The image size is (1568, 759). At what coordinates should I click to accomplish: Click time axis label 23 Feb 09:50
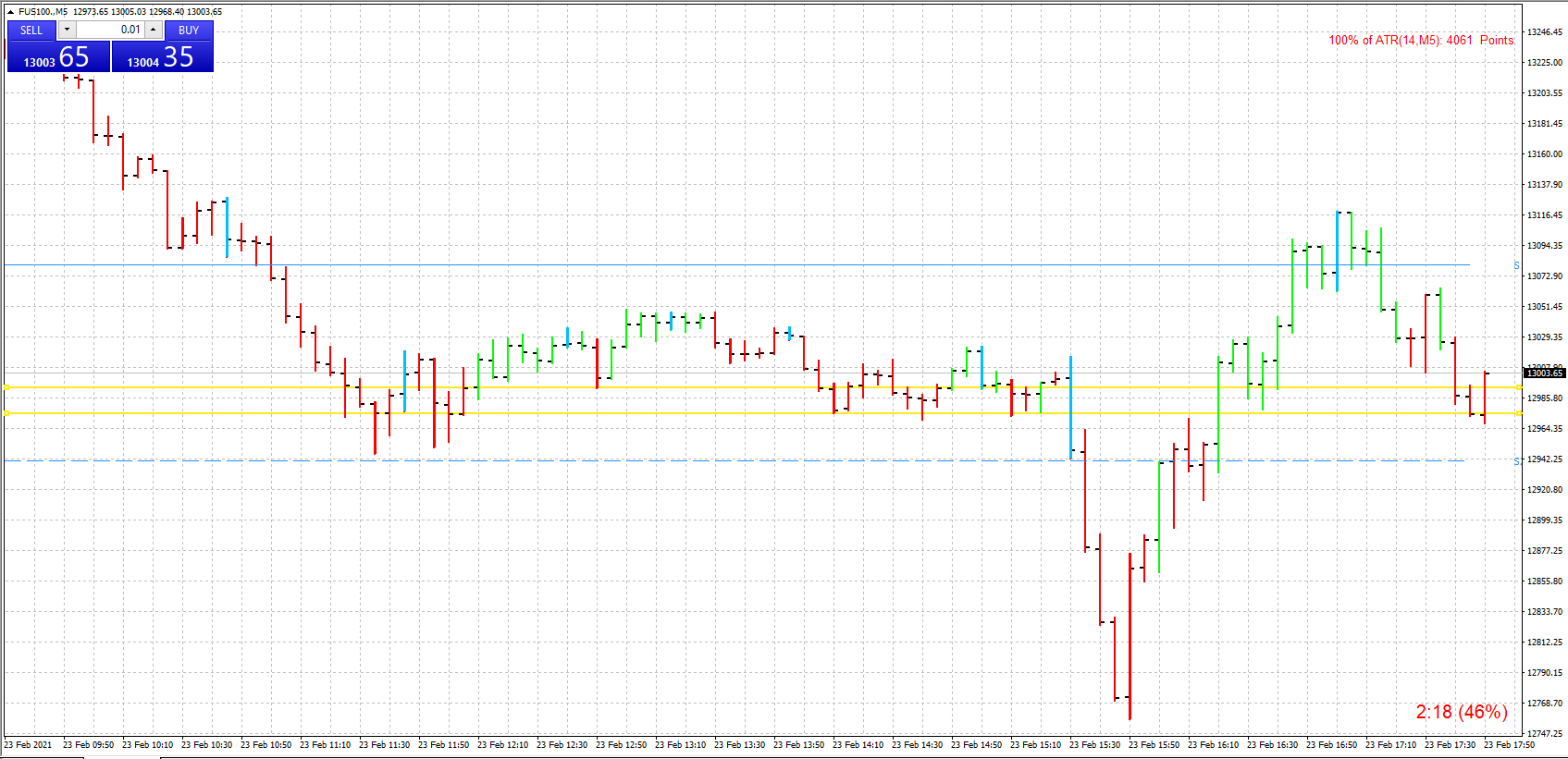(x=88, y=745)
